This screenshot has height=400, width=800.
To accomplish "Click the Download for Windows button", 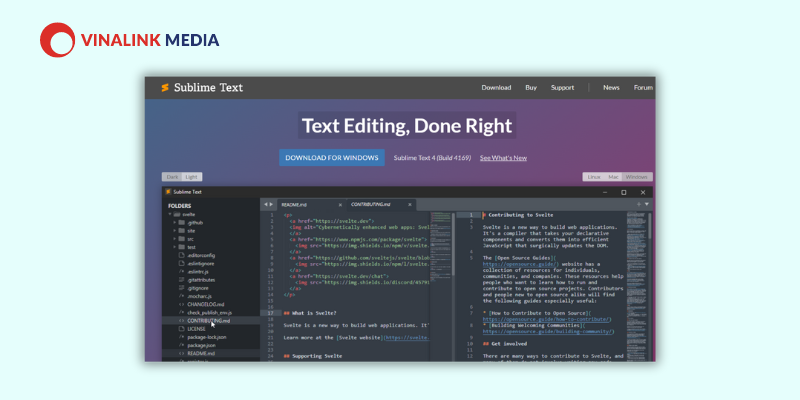I will pos(332,158).
